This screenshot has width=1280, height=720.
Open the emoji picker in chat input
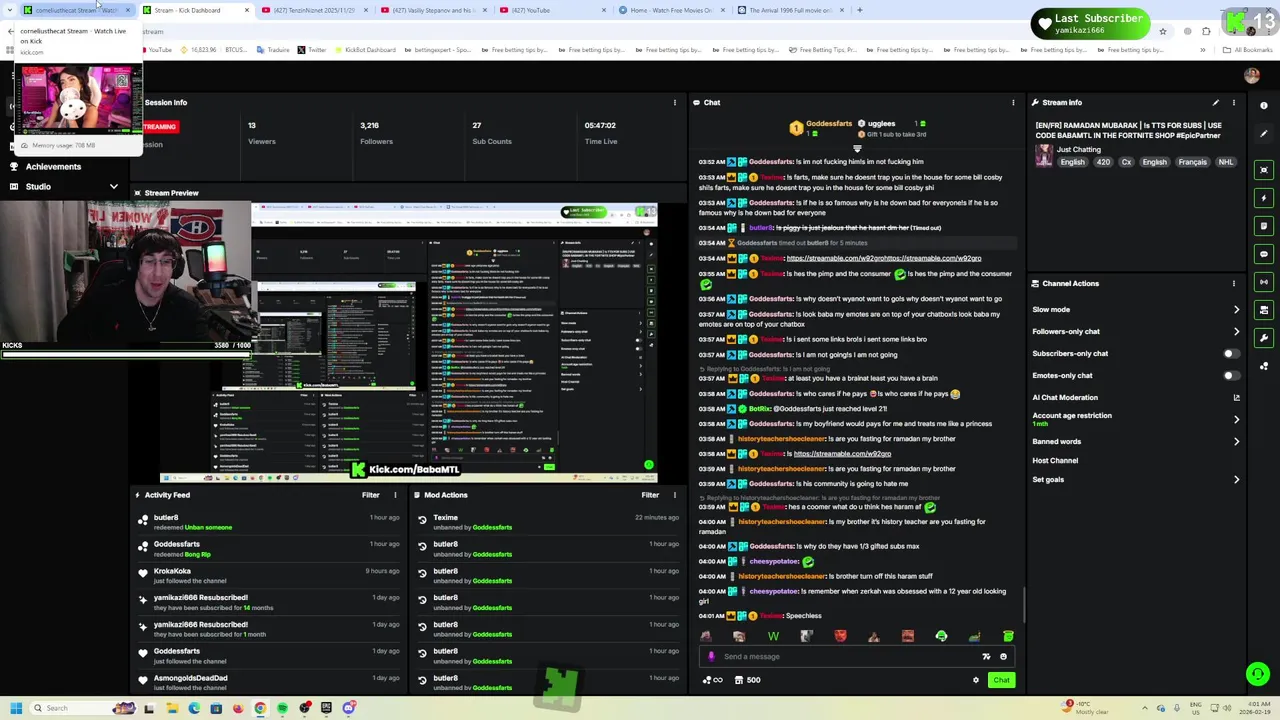click(x=1003, y=657)
